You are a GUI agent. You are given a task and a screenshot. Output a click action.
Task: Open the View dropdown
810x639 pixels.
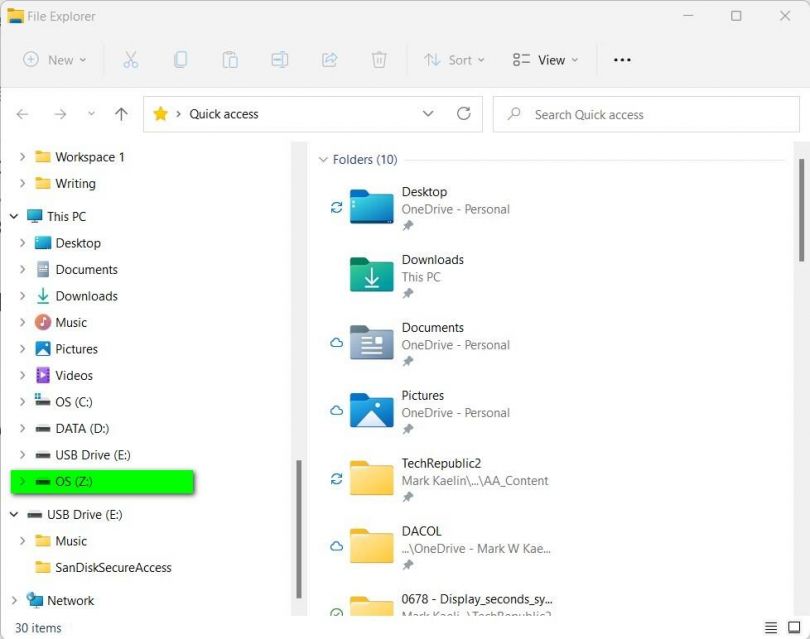pyautogui.click(x=543, y=59)
